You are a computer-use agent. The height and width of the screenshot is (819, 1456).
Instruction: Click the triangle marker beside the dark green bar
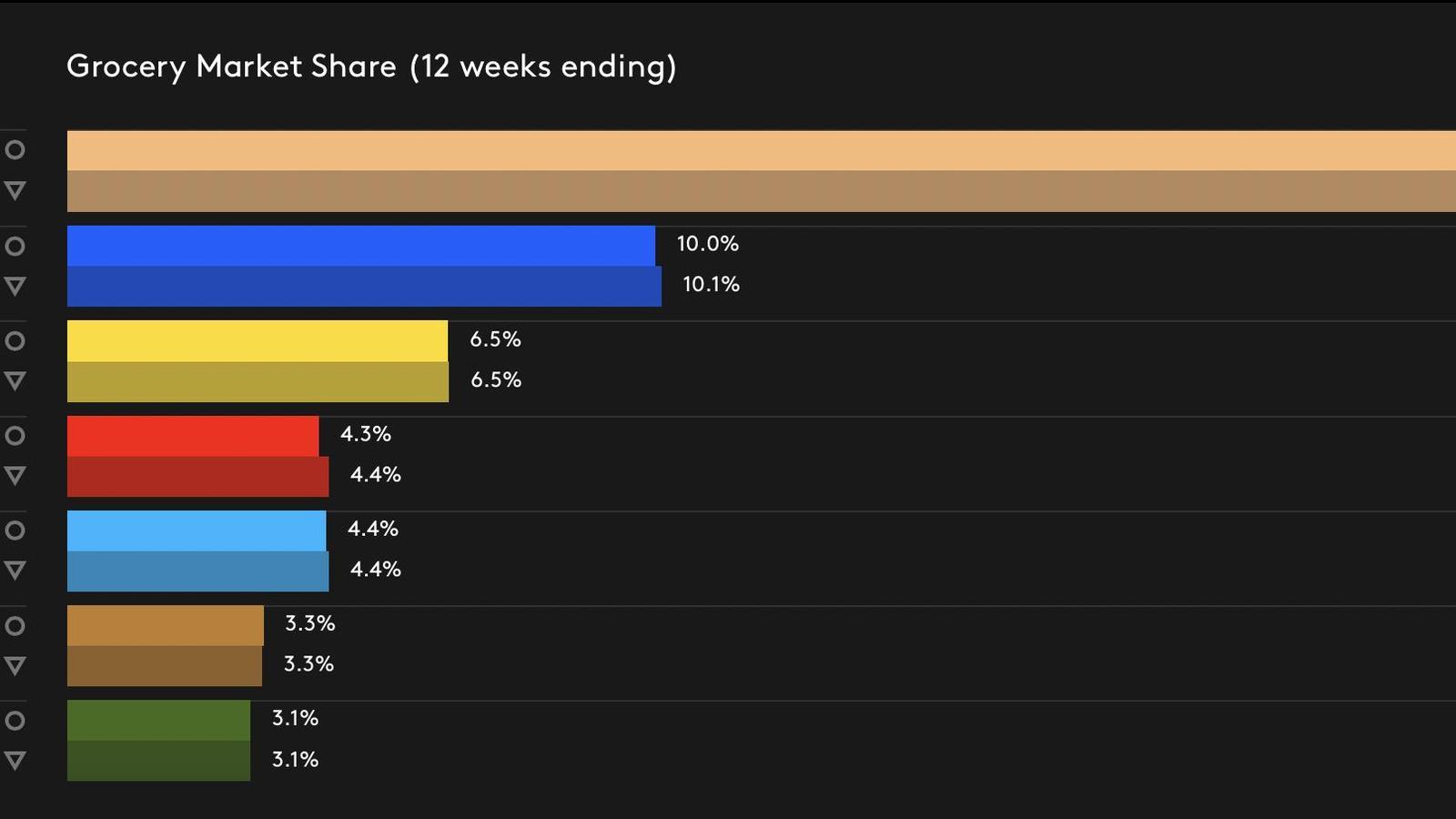click(x=15, y=760)
